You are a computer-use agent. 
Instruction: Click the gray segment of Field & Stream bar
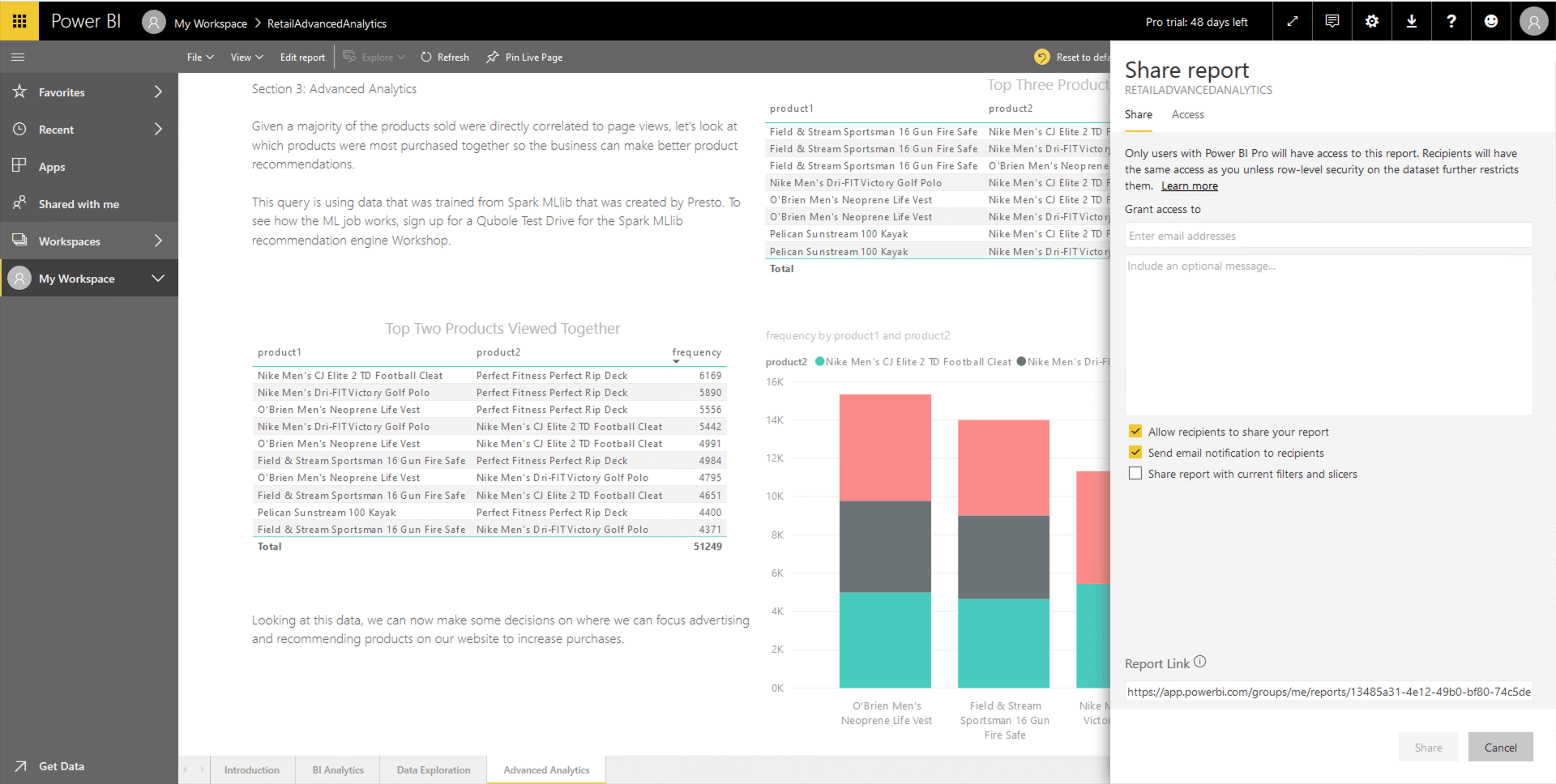pos(1003,557)
